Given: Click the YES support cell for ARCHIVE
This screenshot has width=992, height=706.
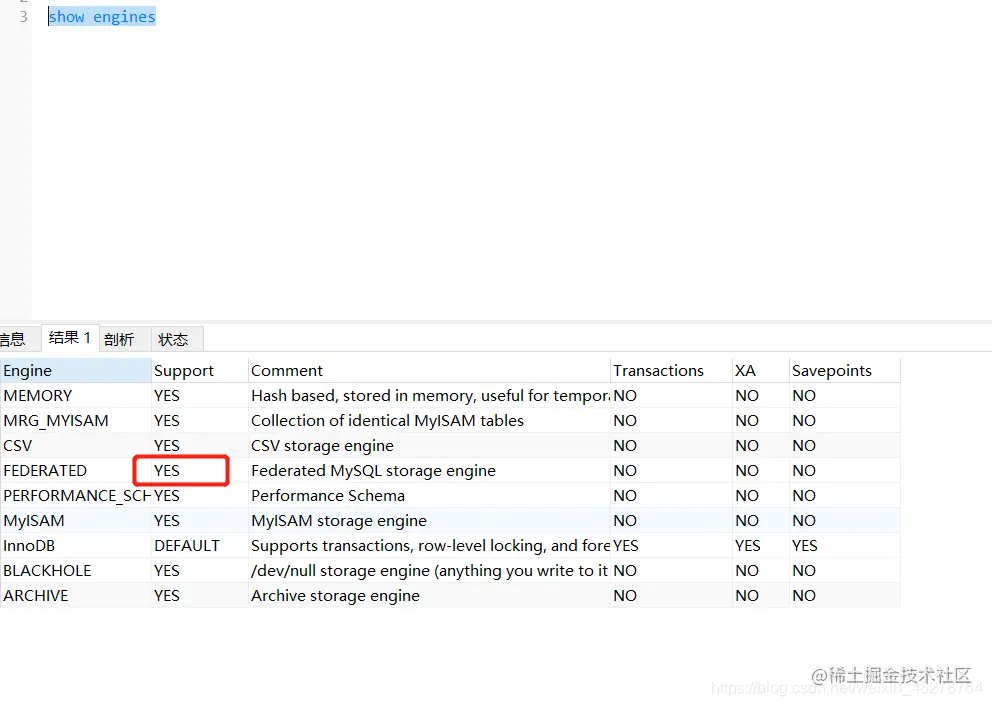Looking at the screenshot, I should click(200, 595).
